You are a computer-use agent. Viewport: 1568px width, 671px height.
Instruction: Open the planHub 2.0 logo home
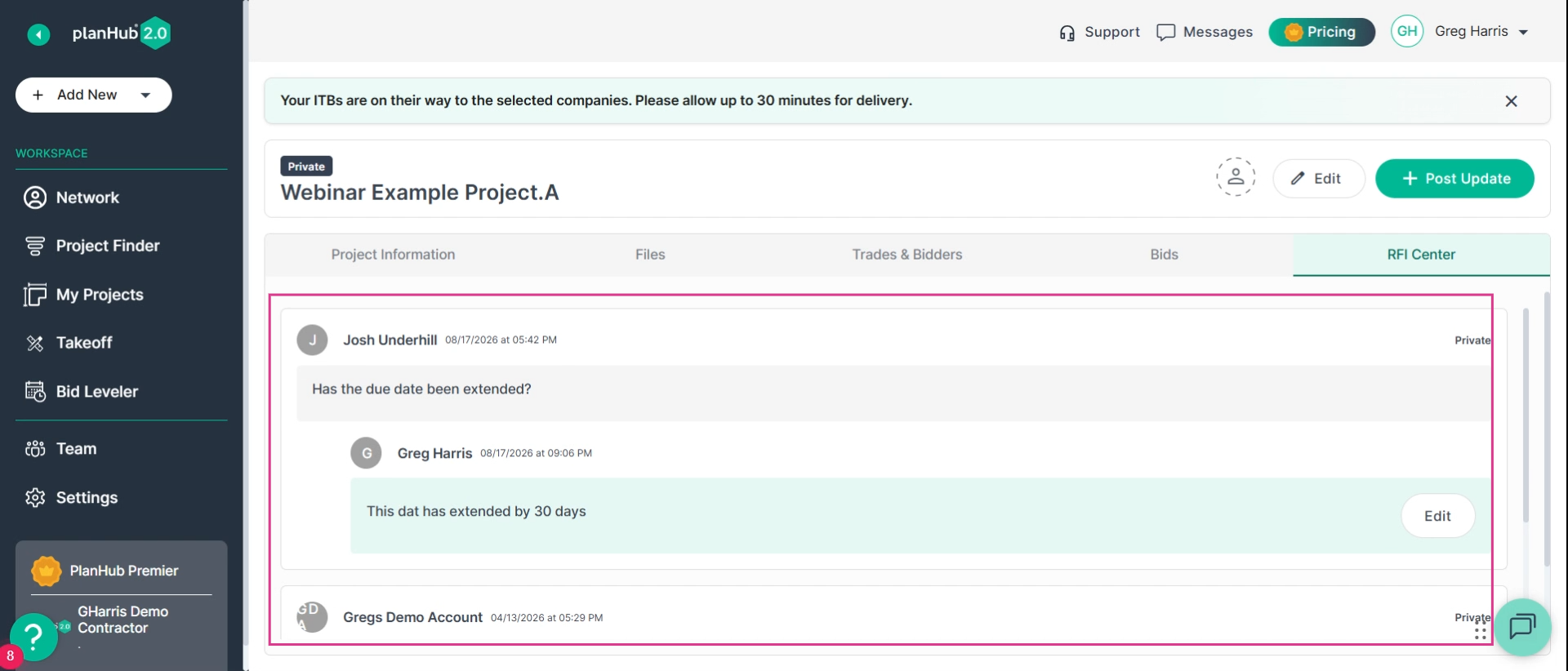(121, 33)
